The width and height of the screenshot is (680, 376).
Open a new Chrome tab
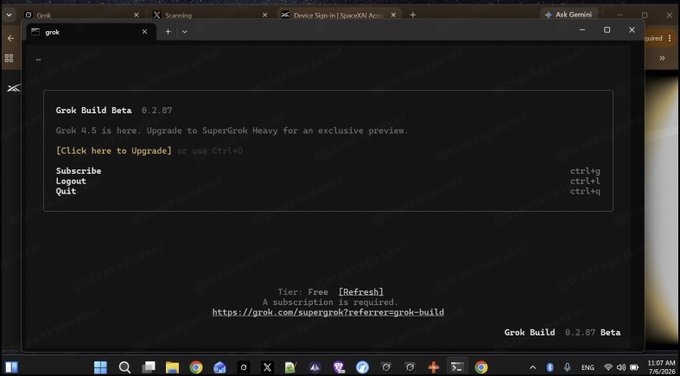[x=413, y=15]
